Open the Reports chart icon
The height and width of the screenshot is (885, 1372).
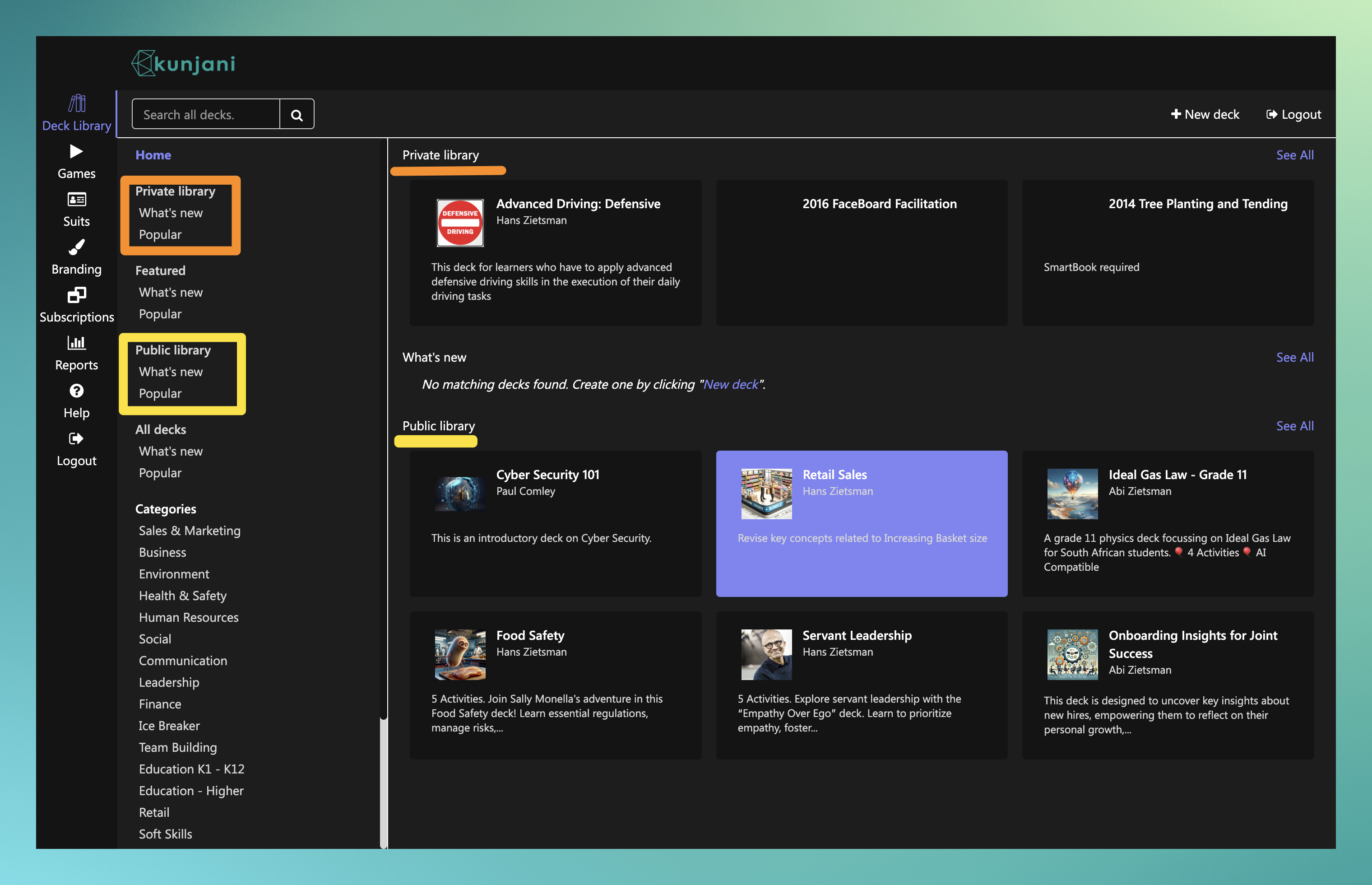76,343
